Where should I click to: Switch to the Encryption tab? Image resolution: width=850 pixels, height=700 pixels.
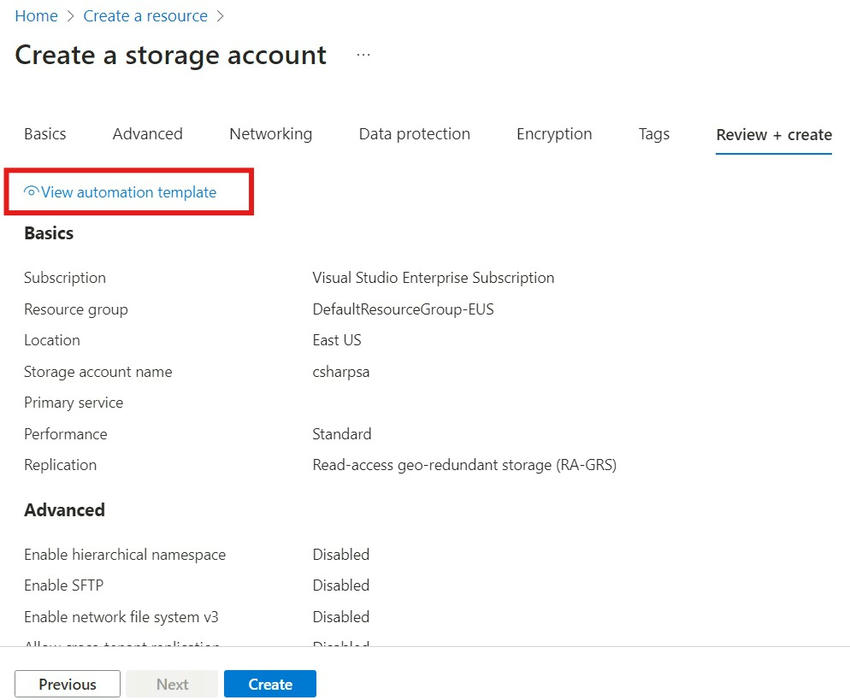(554, 134)
